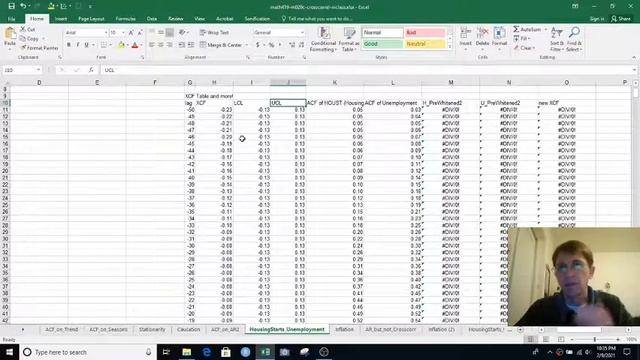Open the General number format dropdown
640x360 pixels.
(302, 33)
